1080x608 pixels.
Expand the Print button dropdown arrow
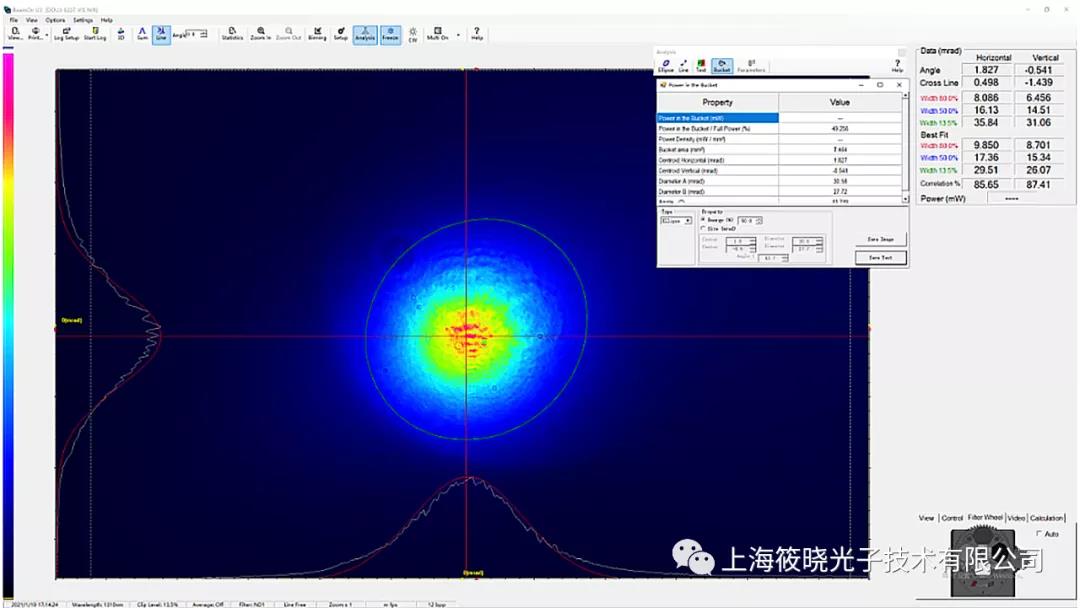point(47,34)
